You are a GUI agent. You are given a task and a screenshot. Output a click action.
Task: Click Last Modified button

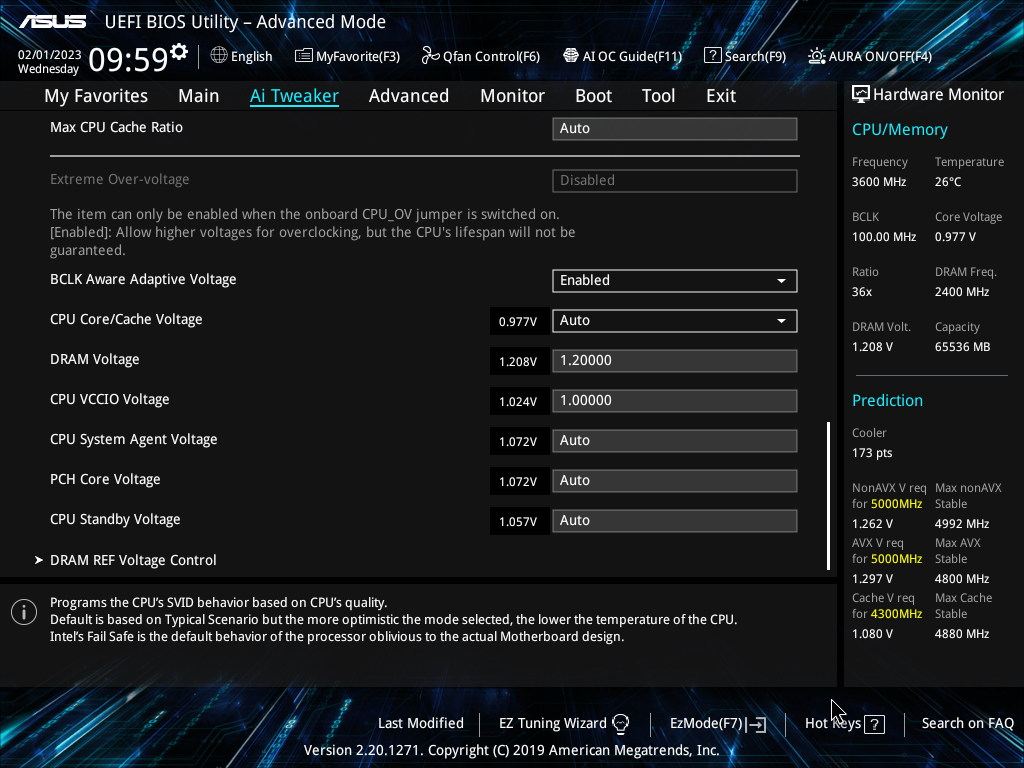pyautogui.click(x=421, y=723)
